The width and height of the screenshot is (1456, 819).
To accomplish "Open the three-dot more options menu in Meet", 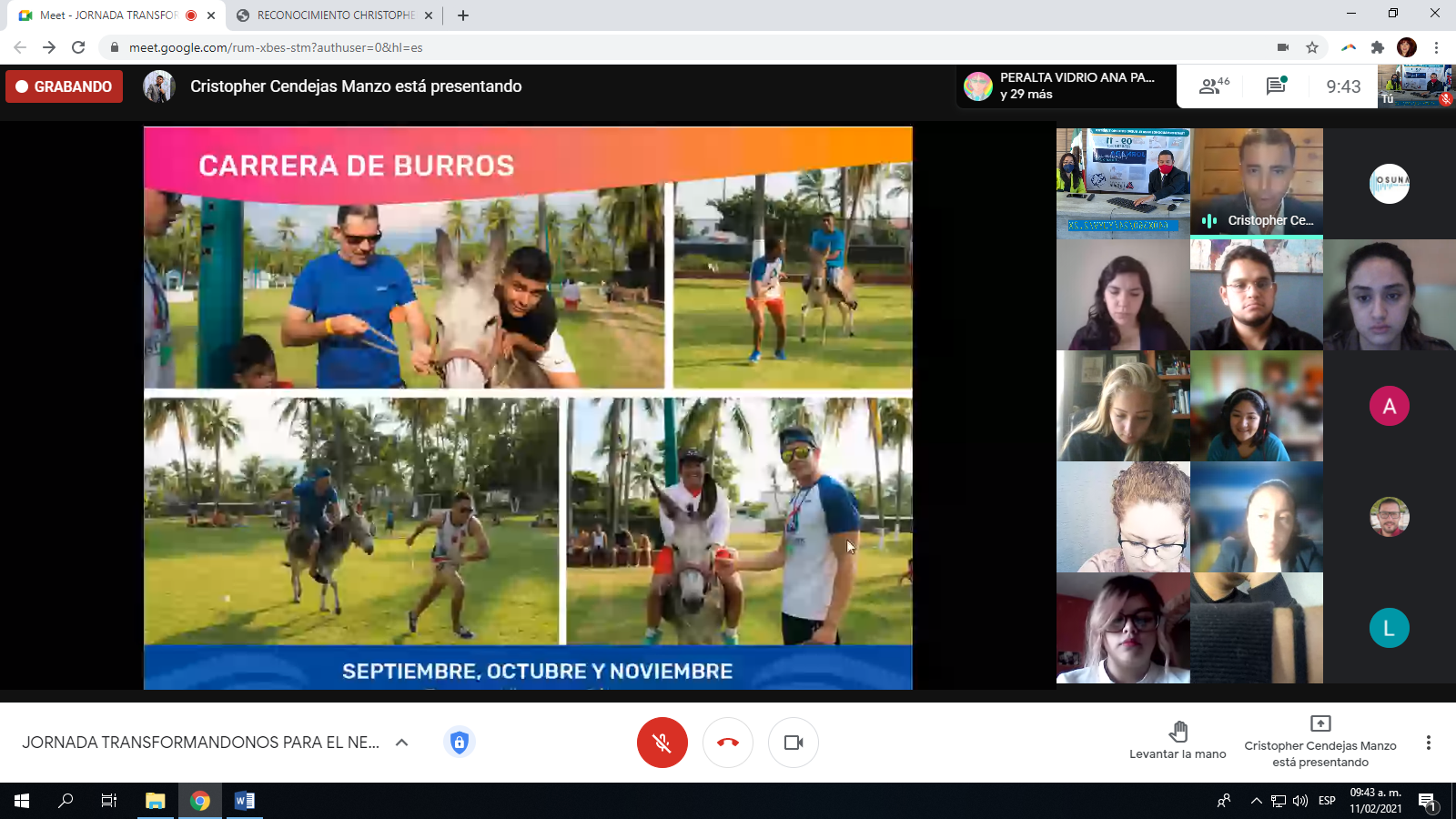I will pos(1429,743).
